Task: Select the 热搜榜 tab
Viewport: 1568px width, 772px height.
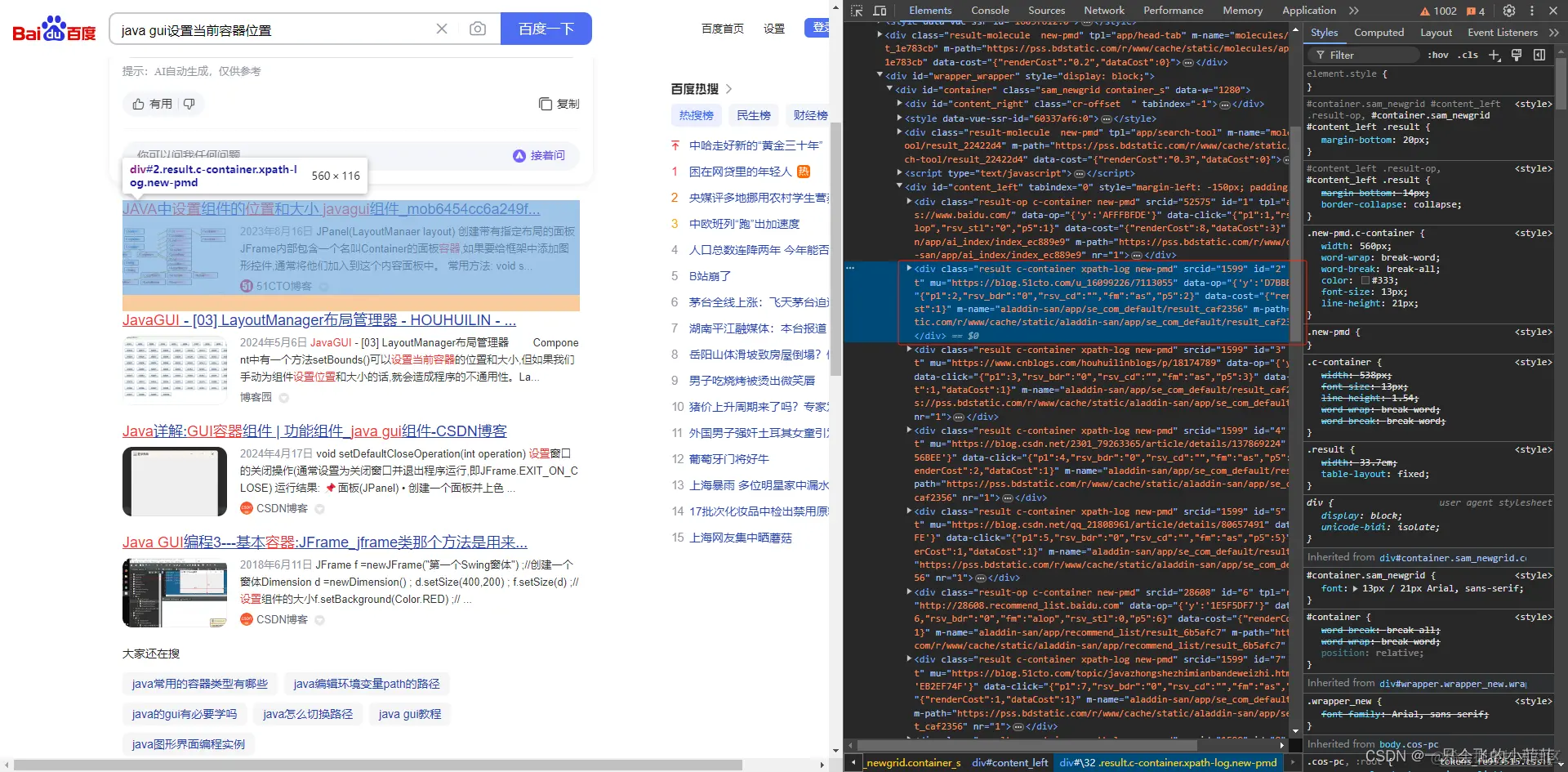Action: point(697,115)
